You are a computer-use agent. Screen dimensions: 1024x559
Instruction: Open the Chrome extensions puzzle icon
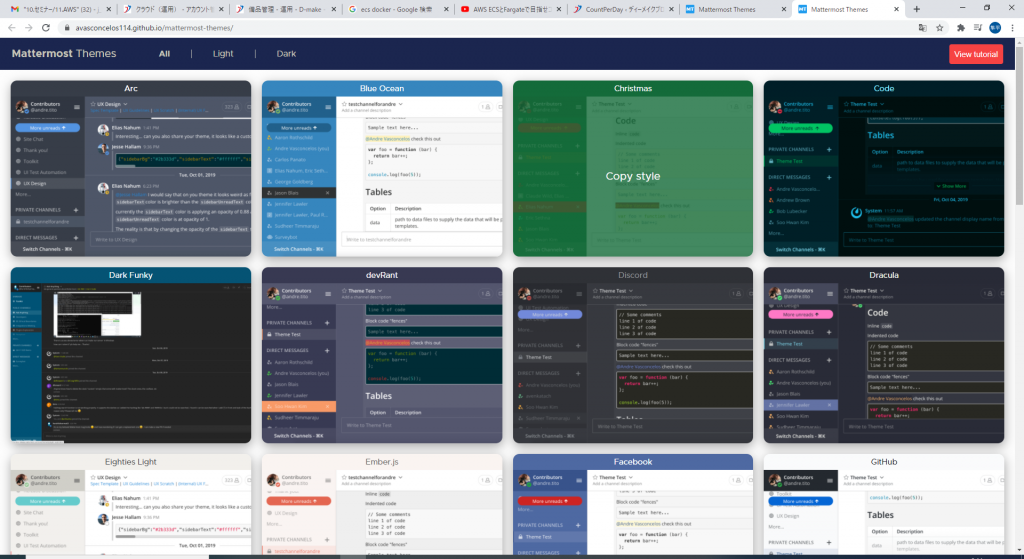[961, 27]
